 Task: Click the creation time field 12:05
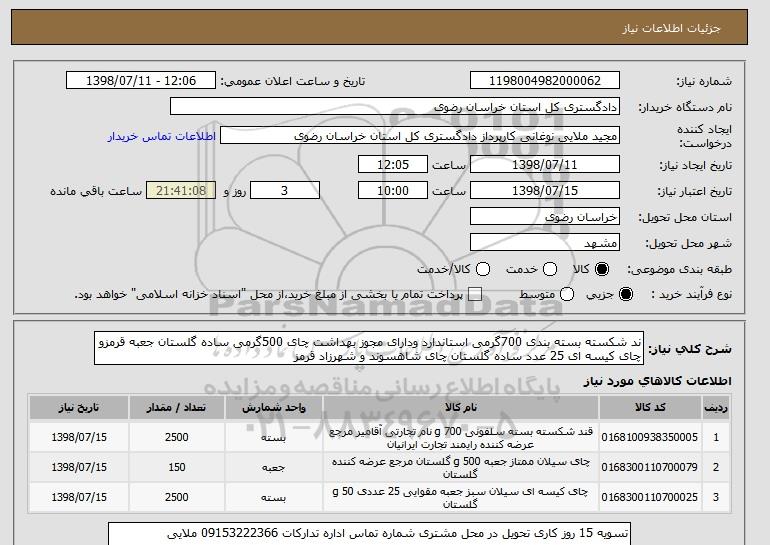coord(393,164)
